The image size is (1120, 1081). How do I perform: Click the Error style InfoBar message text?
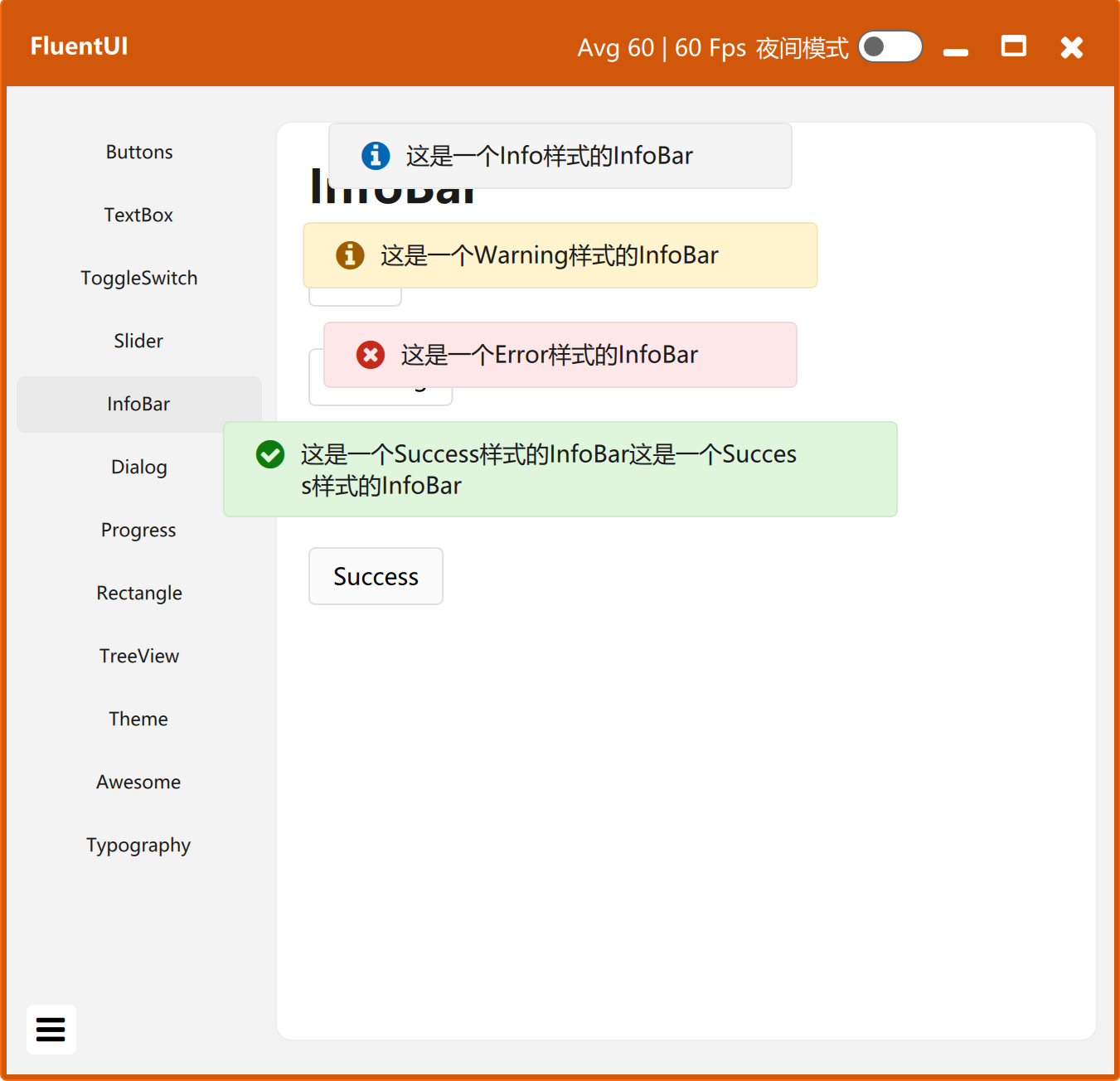[549, 355]
